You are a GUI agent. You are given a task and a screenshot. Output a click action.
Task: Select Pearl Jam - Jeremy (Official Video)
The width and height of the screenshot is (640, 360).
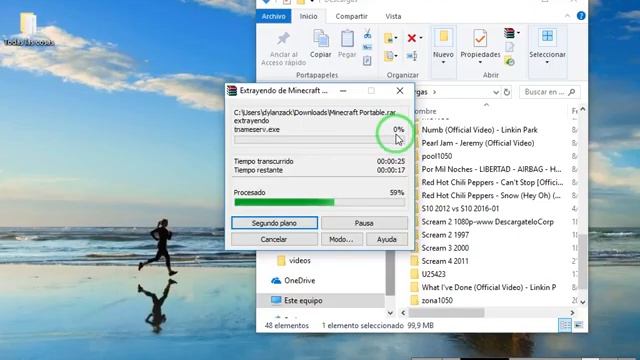click(x=478, y=143)
